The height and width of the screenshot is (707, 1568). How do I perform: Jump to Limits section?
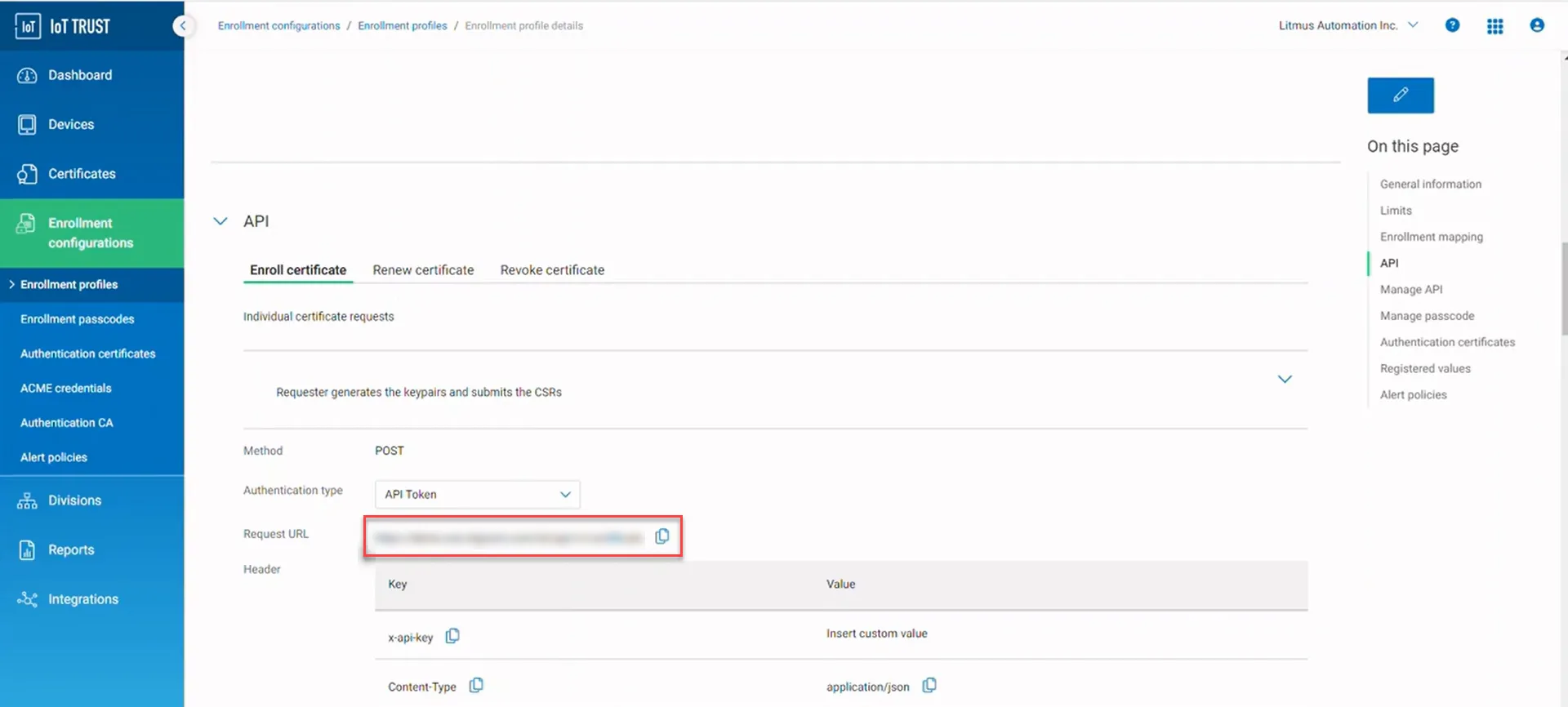tap(1396, 211)
